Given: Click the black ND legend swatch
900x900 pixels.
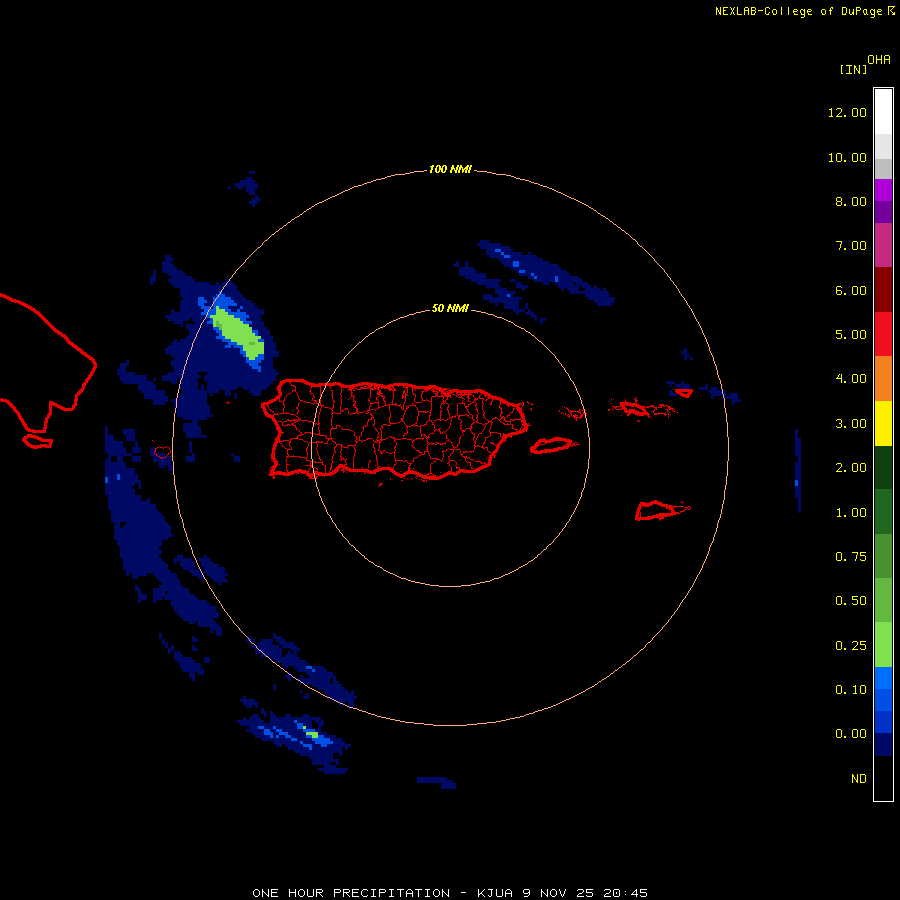Looking at the screenshot, I should pos(883,778).
